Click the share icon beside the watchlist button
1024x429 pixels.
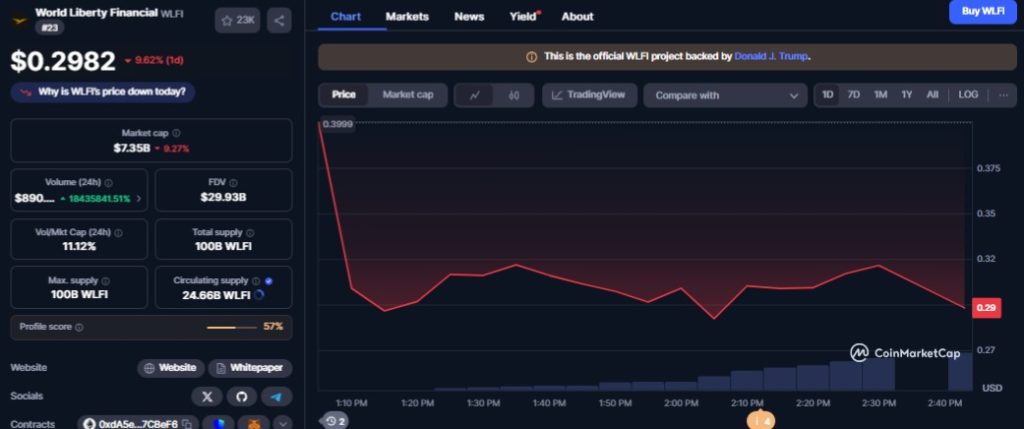(x=279, y=20)
